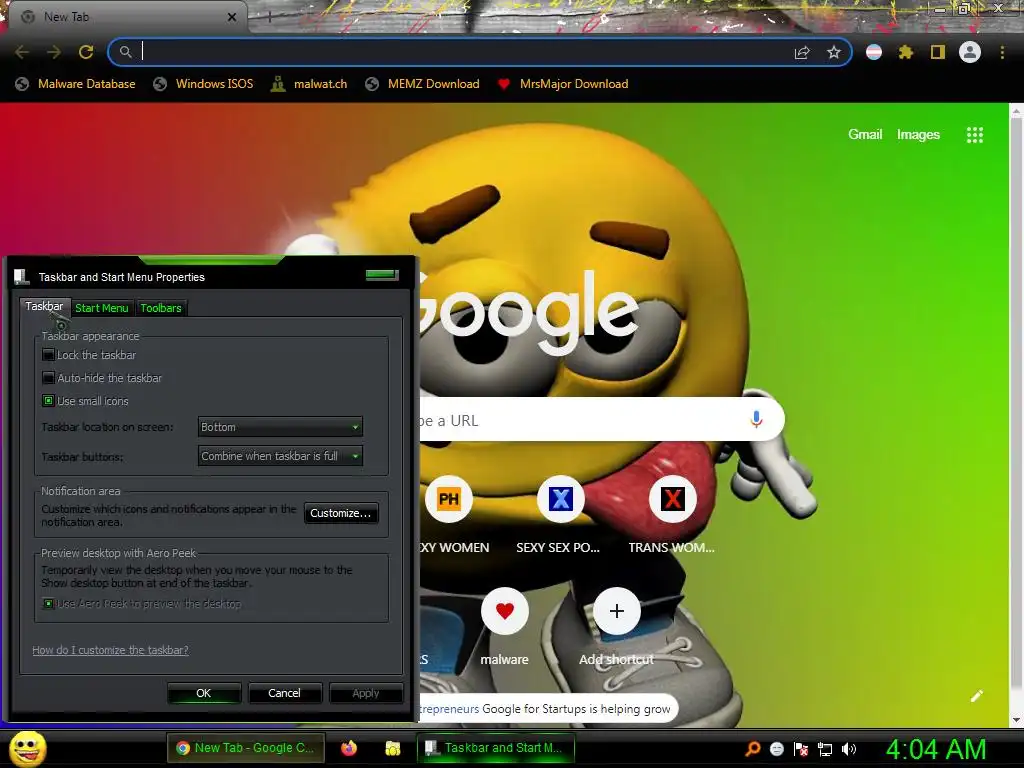Customize Chrome with the pencil icon
The width and height of the screenshot is (1024, 768).
(977, 696)
